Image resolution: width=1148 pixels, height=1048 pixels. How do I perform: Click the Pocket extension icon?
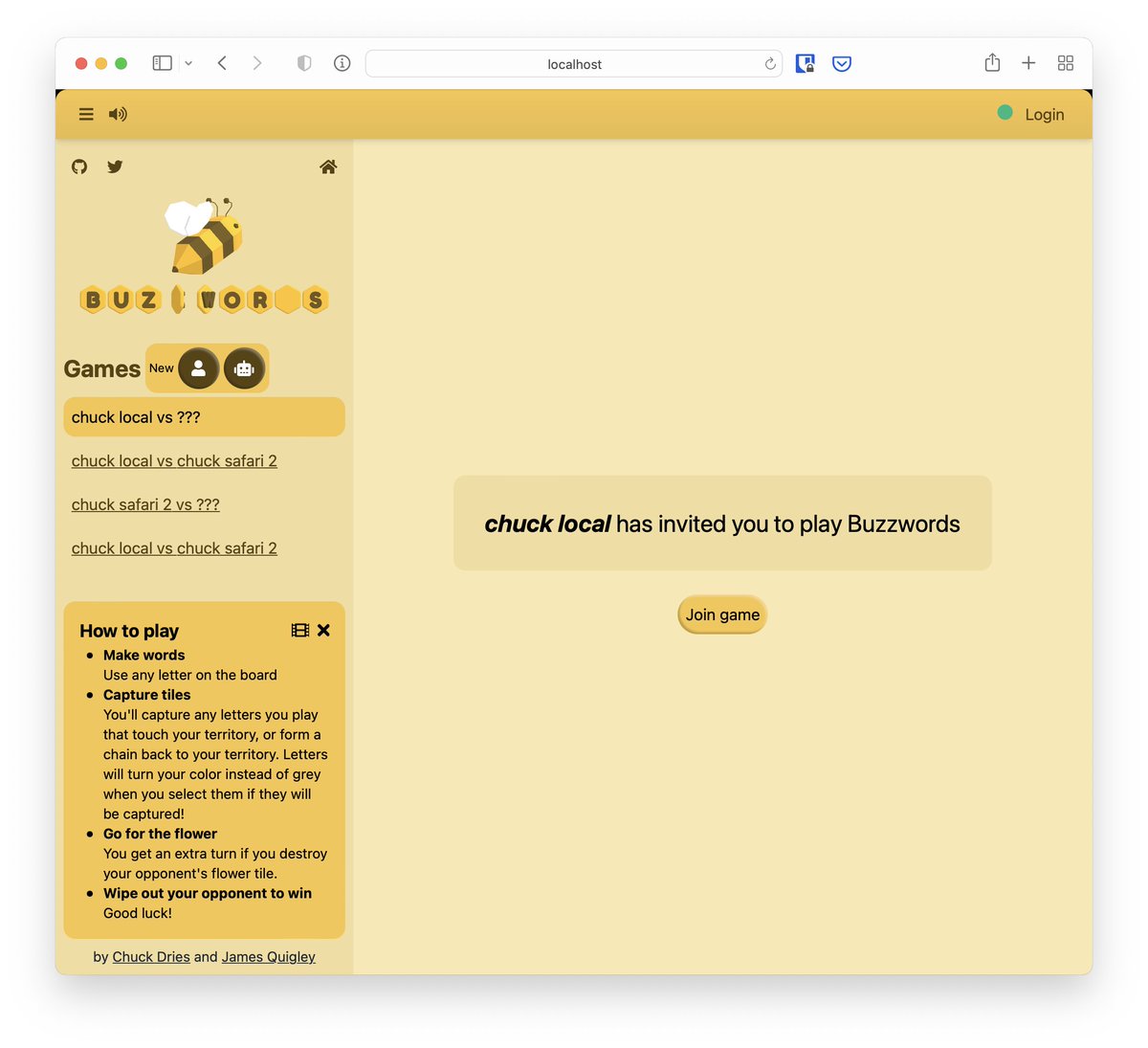[842, 64]
